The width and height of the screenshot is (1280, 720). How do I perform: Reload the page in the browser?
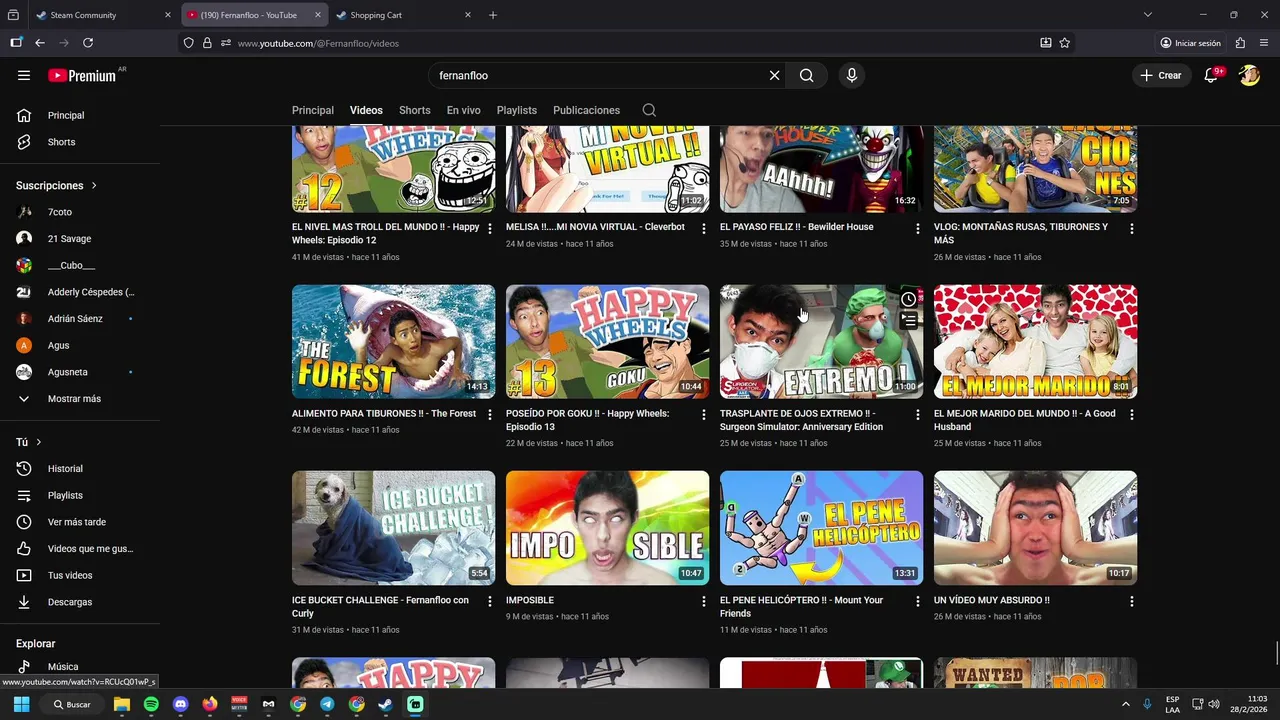pos(88,43)
